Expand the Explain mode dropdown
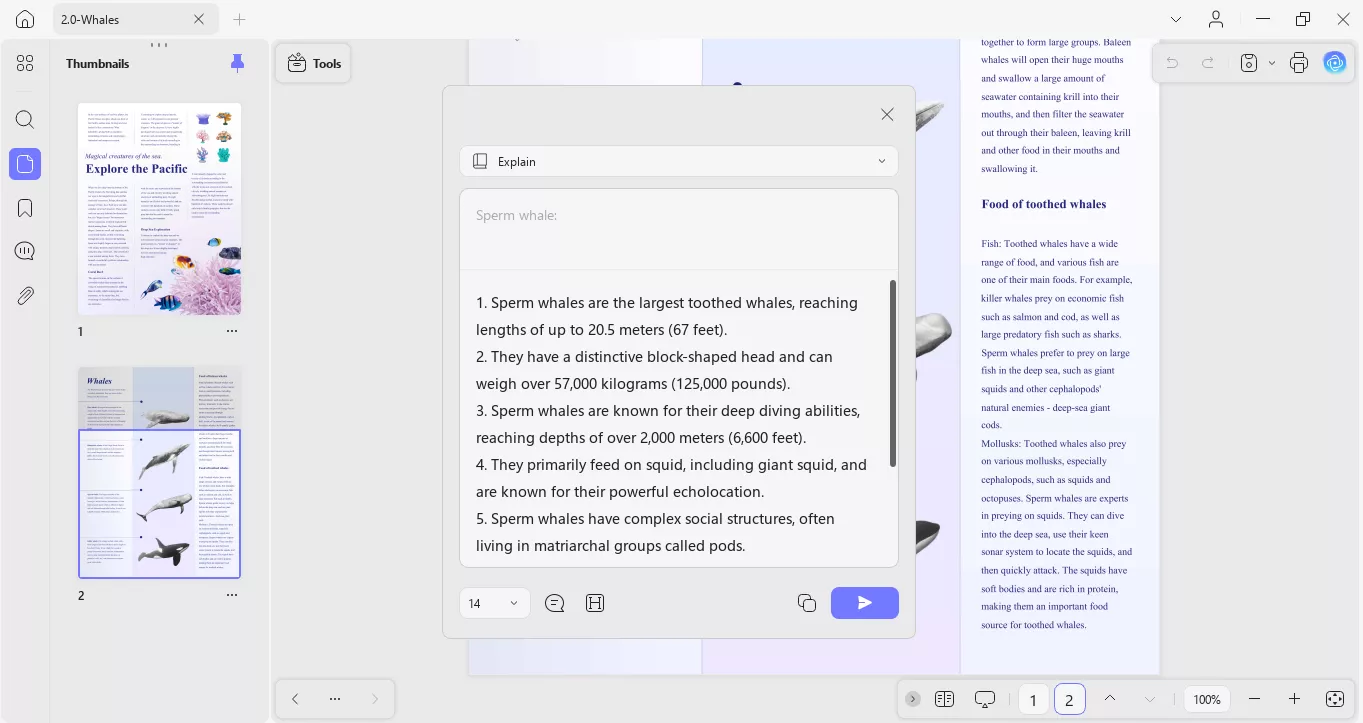The image size is (1363, 723). pos(679,161)
